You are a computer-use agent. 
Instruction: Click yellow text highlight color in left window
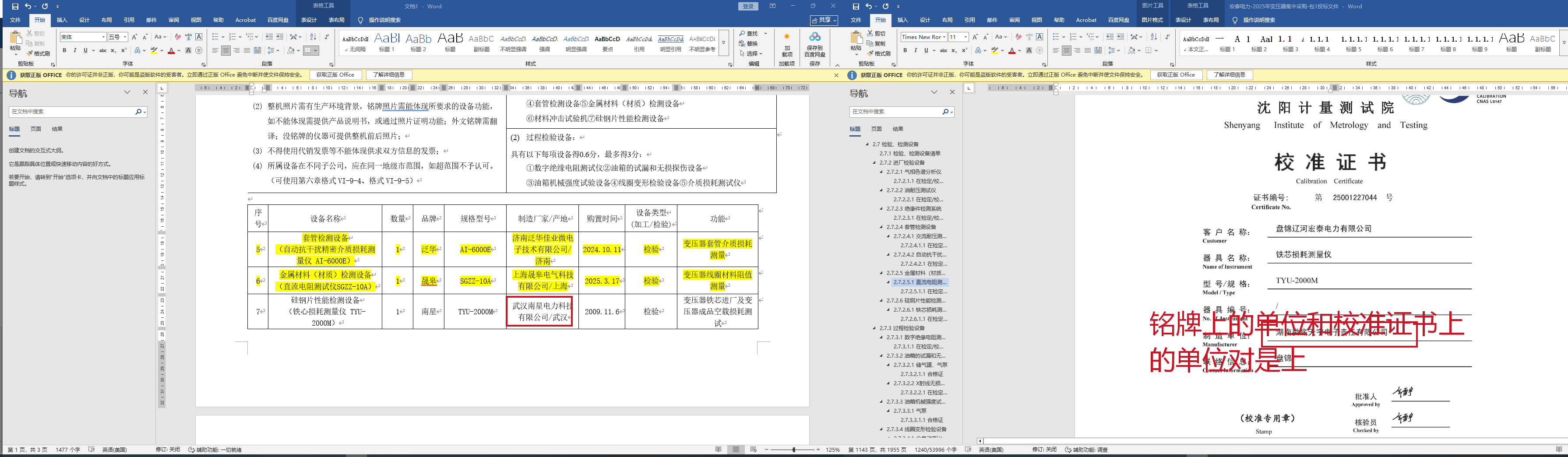pos(154,50)
